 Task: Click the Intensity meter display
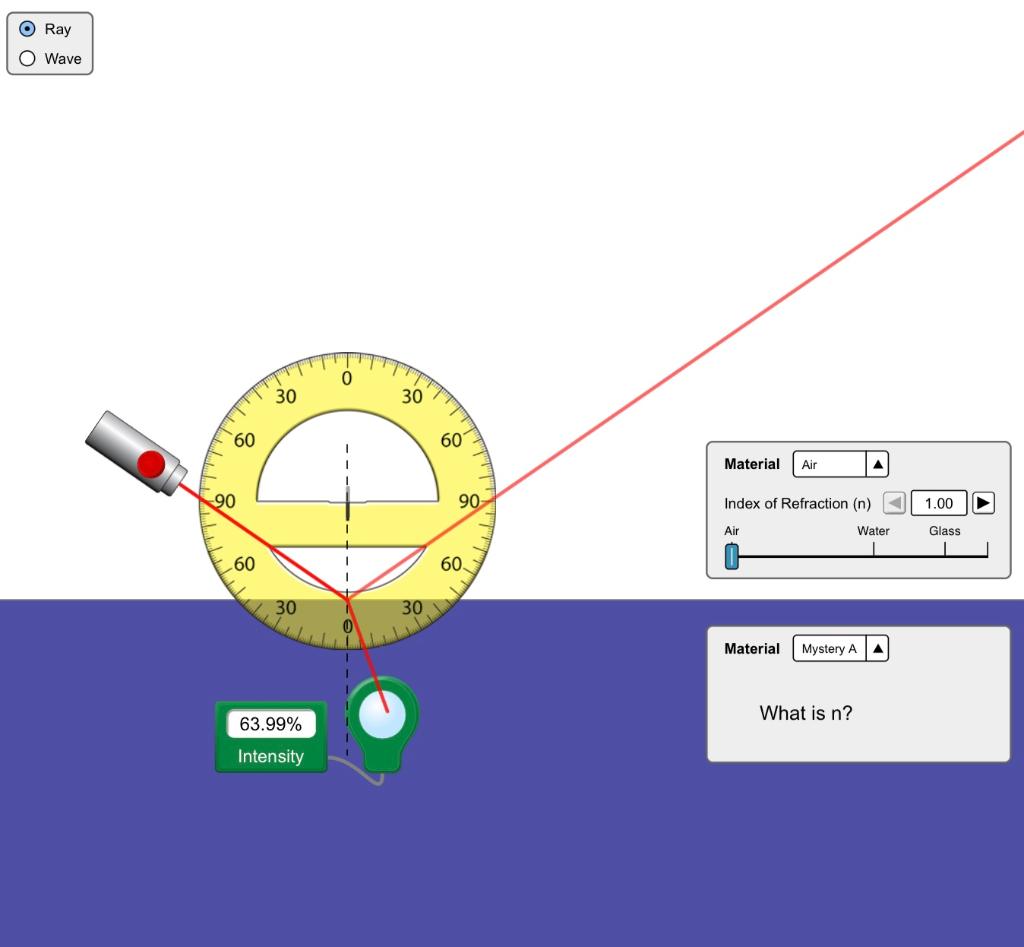pyautogui.click(x=270, y=723)
